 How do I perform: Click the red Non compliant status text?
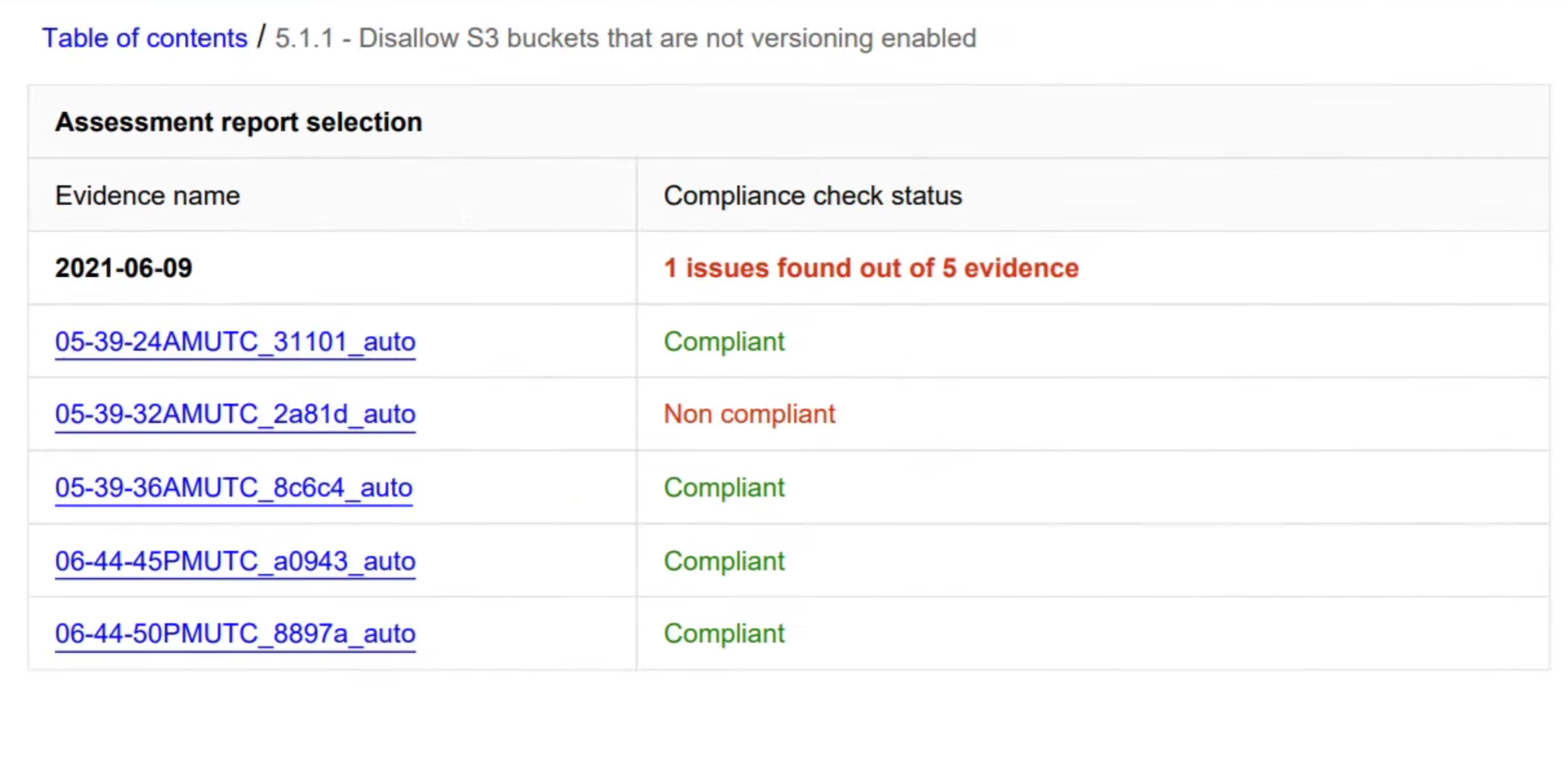point(749,414)
